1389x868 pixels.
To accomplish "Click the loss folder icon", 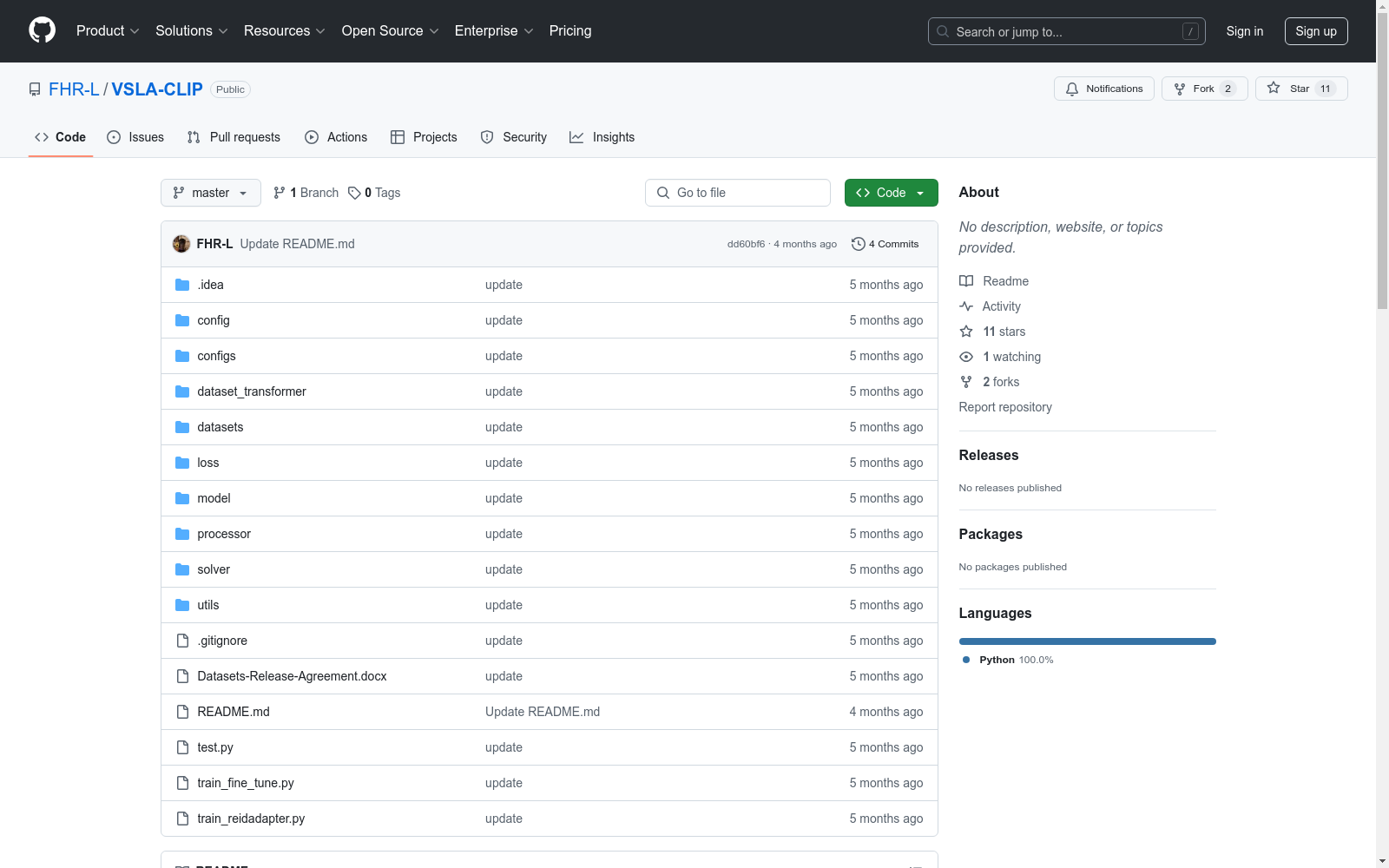I will (182, 463).
